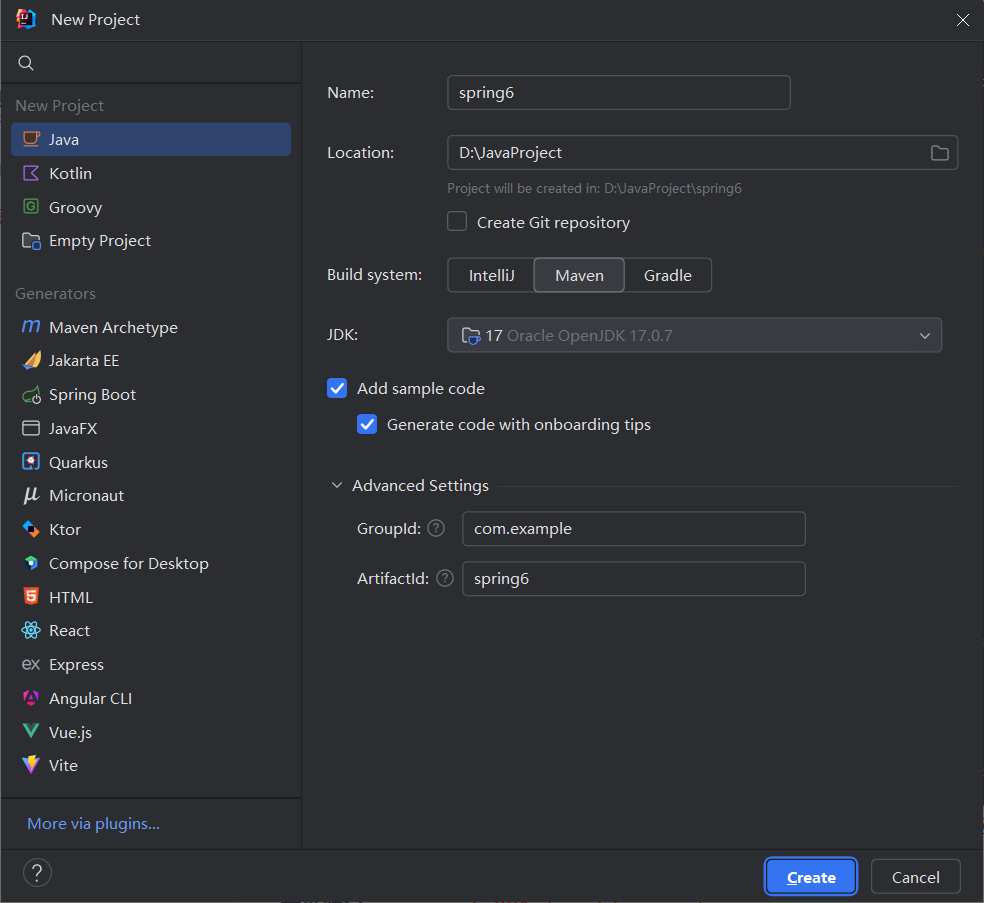Click the ArtifactId input field

[x=633, y=578]
